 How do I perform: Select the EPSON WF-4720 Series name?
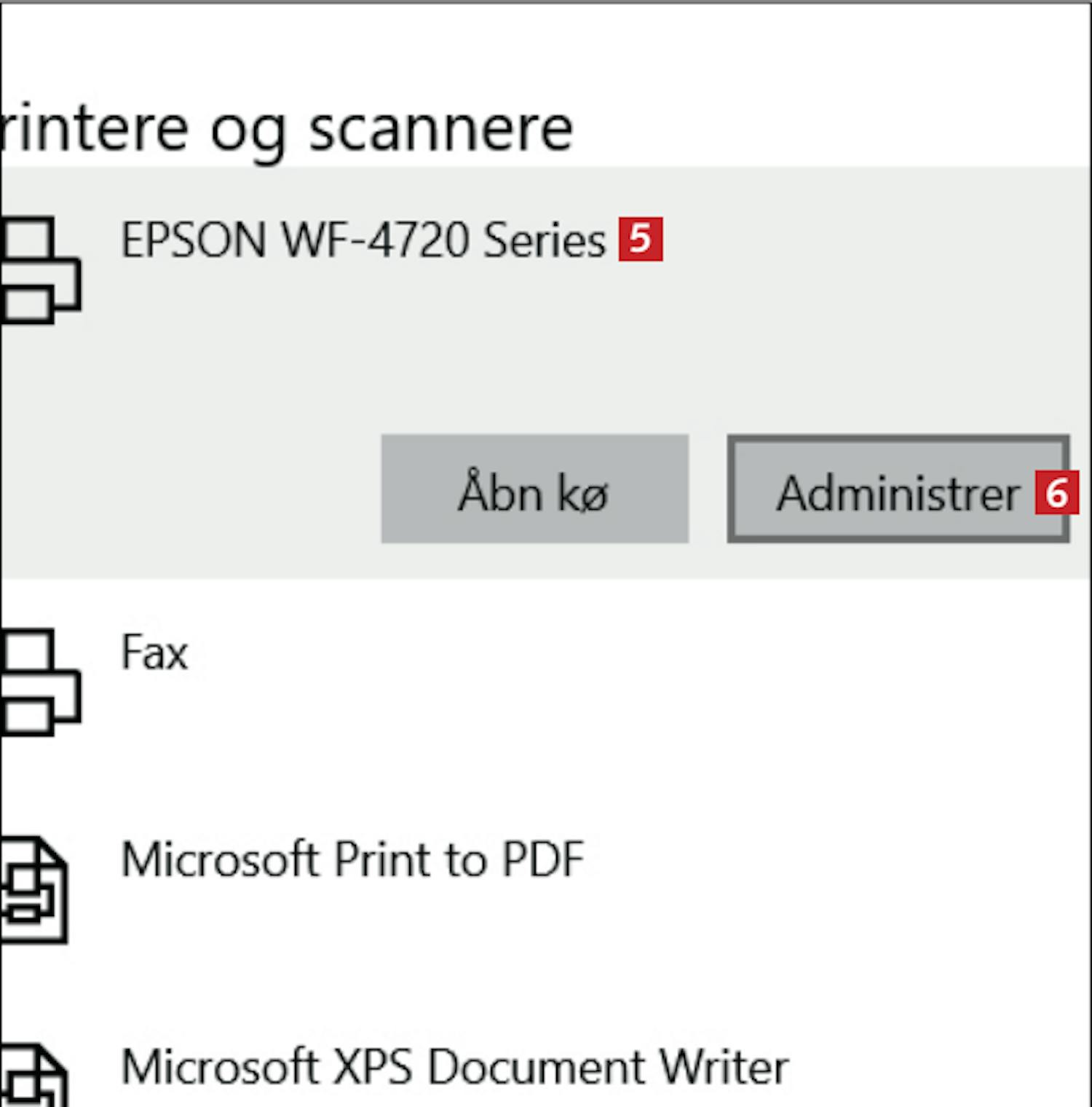pos(363,240)
